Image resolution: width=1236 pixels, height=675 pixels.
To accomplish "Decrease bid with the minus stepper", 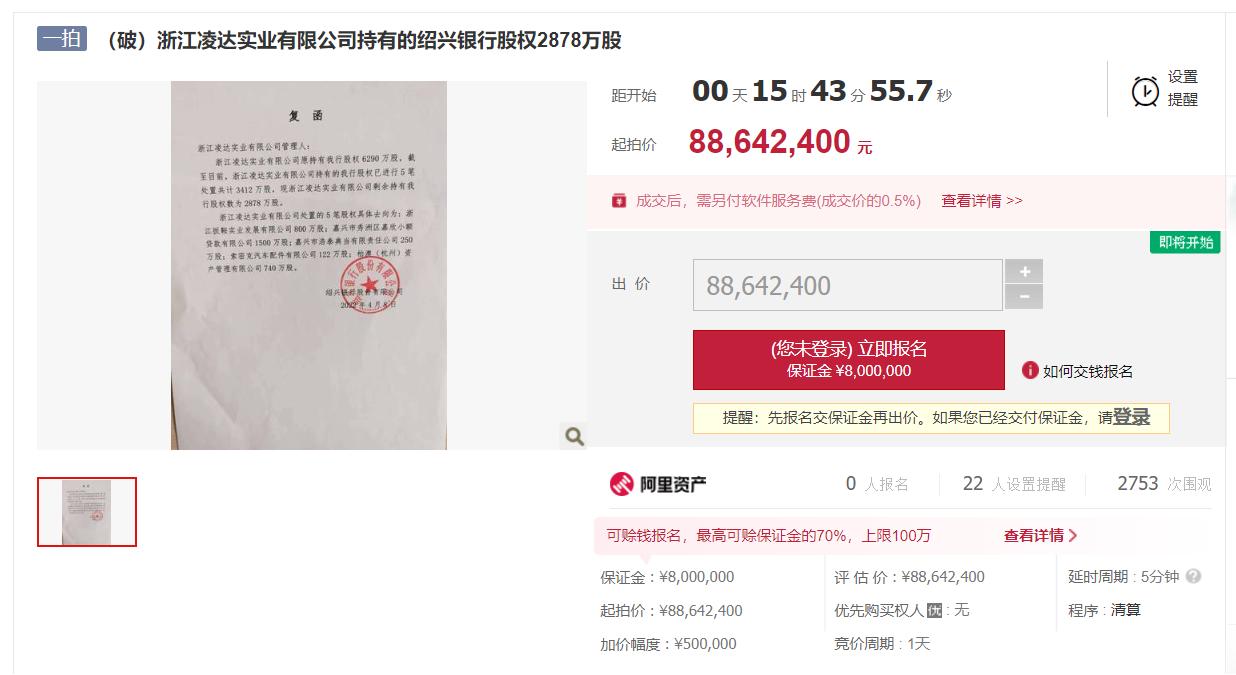I will 1024,297.
